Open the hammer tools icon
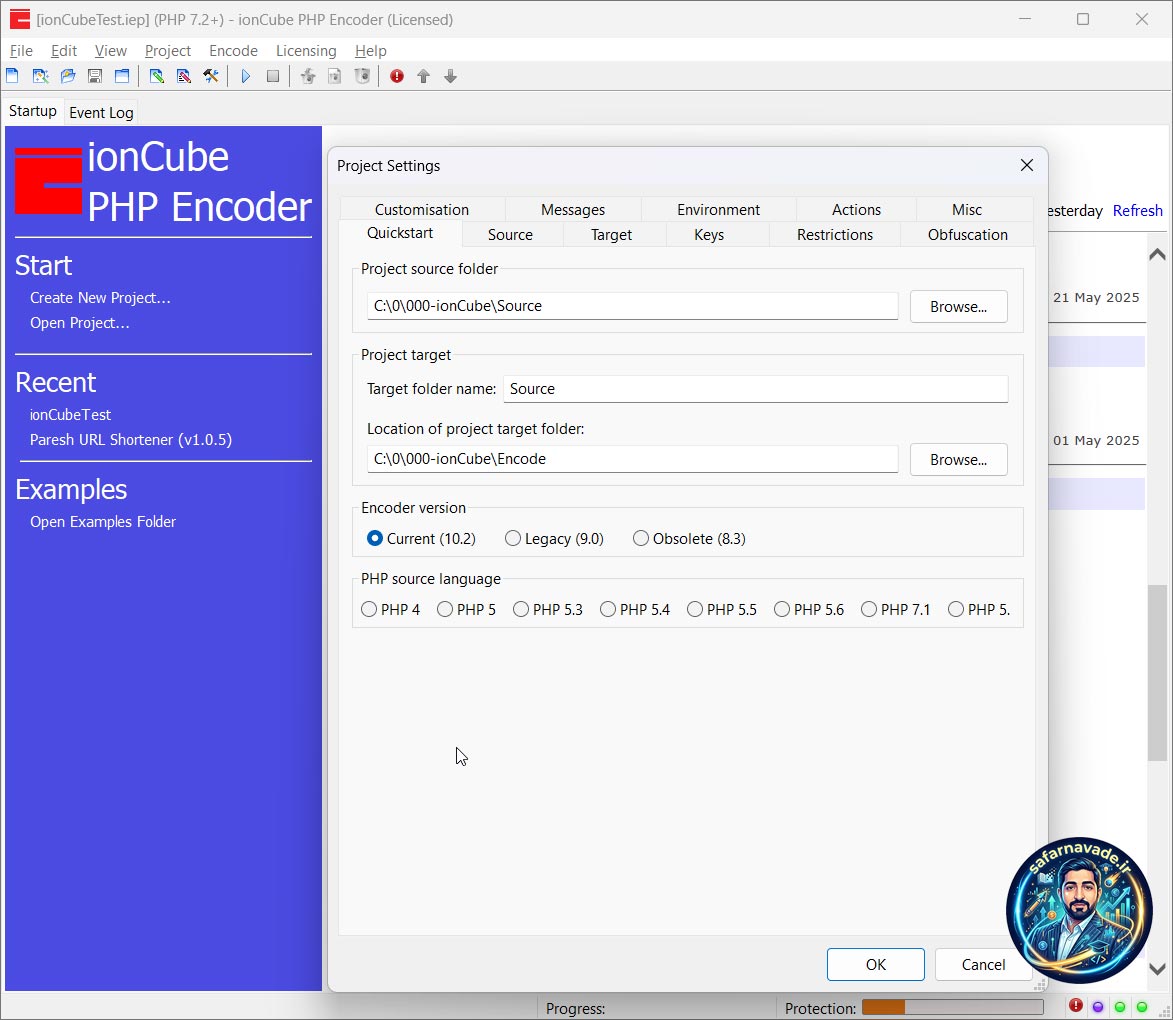Viewport: 1173px width, 1020px height. tap(211, 76)
